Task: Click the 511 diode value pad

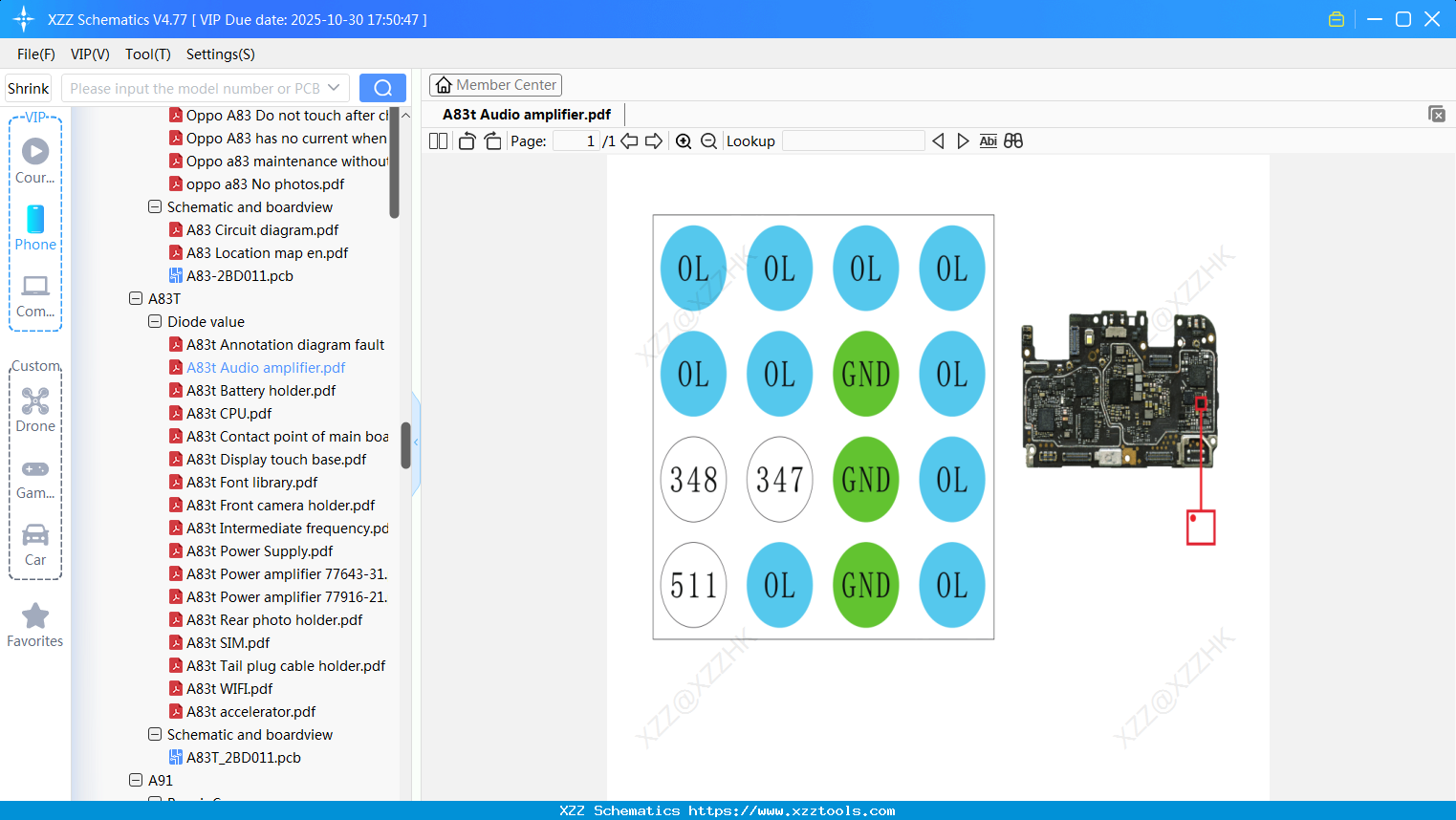Action: click(x=694, y=585)
